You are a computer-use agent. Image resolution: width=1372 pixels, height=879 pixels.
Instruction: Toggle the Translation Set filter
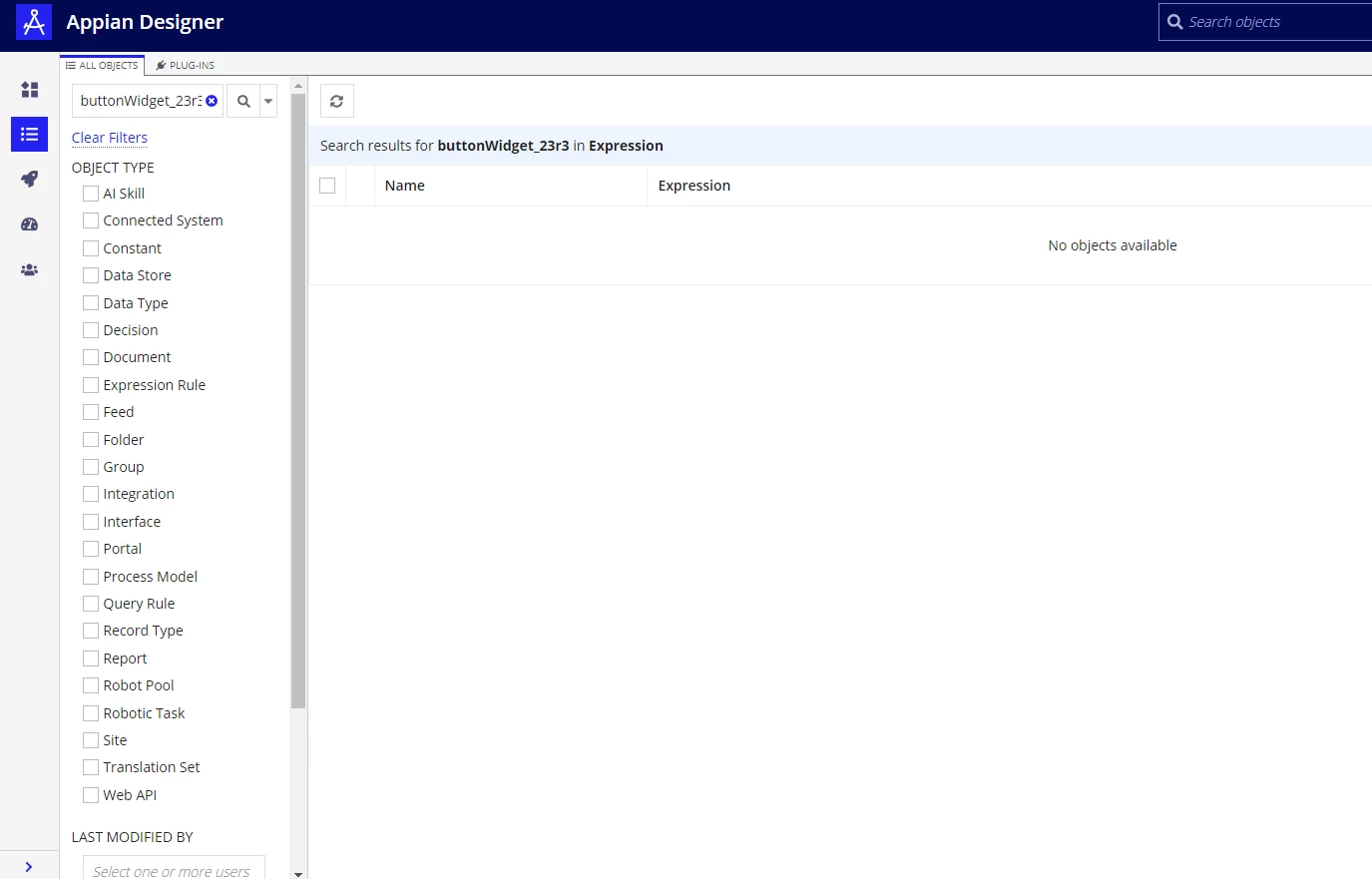[91, 767]
